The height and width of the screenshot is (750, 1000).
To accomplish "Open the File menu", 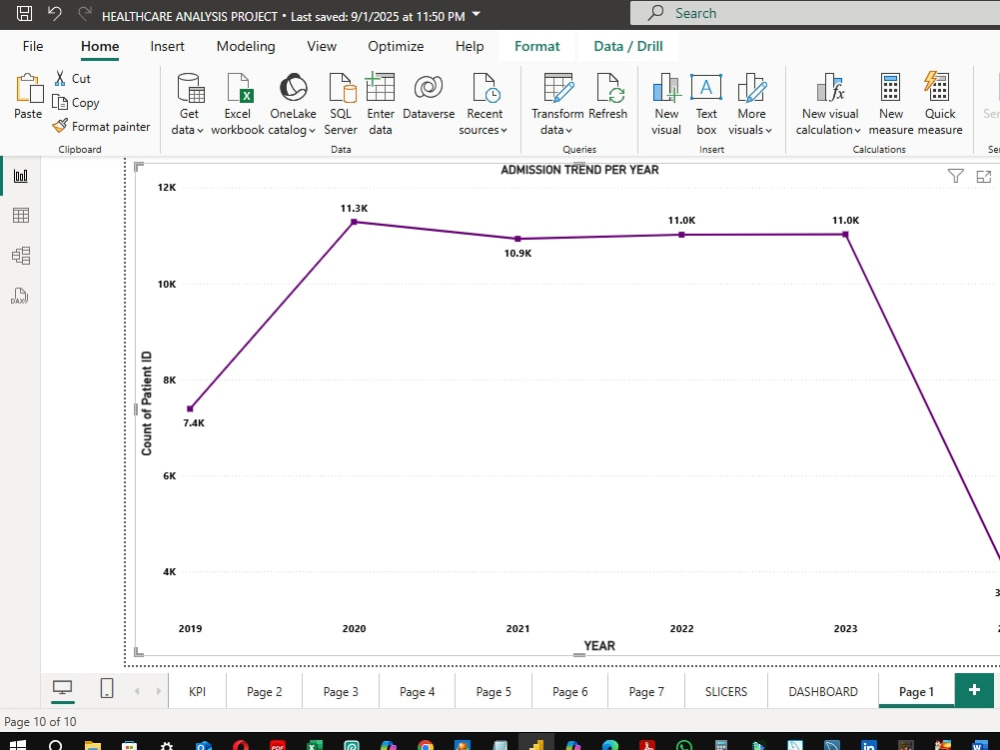I will (33, 46).
